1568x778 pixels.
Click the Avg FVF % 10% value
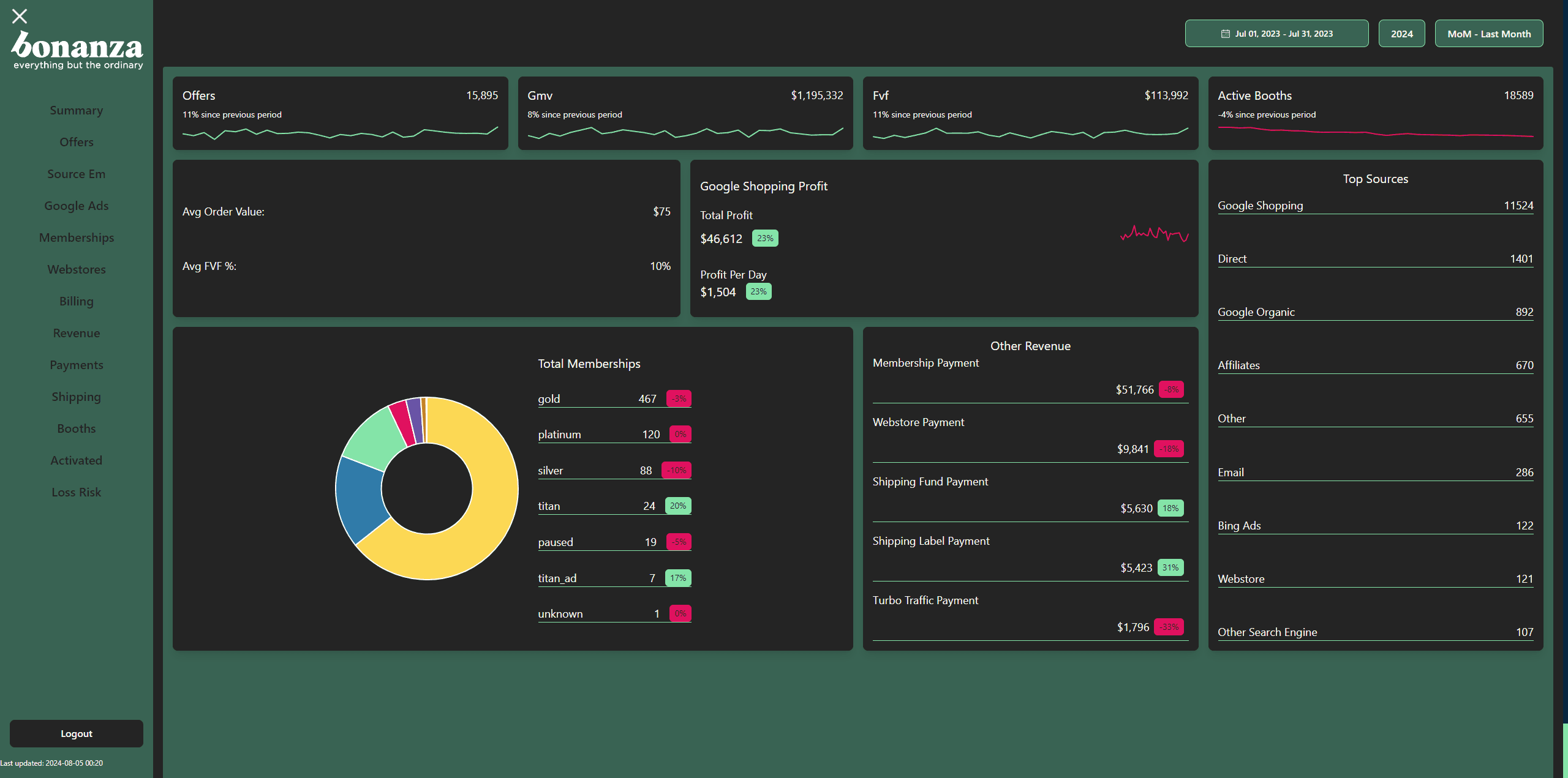pos(660,266)
